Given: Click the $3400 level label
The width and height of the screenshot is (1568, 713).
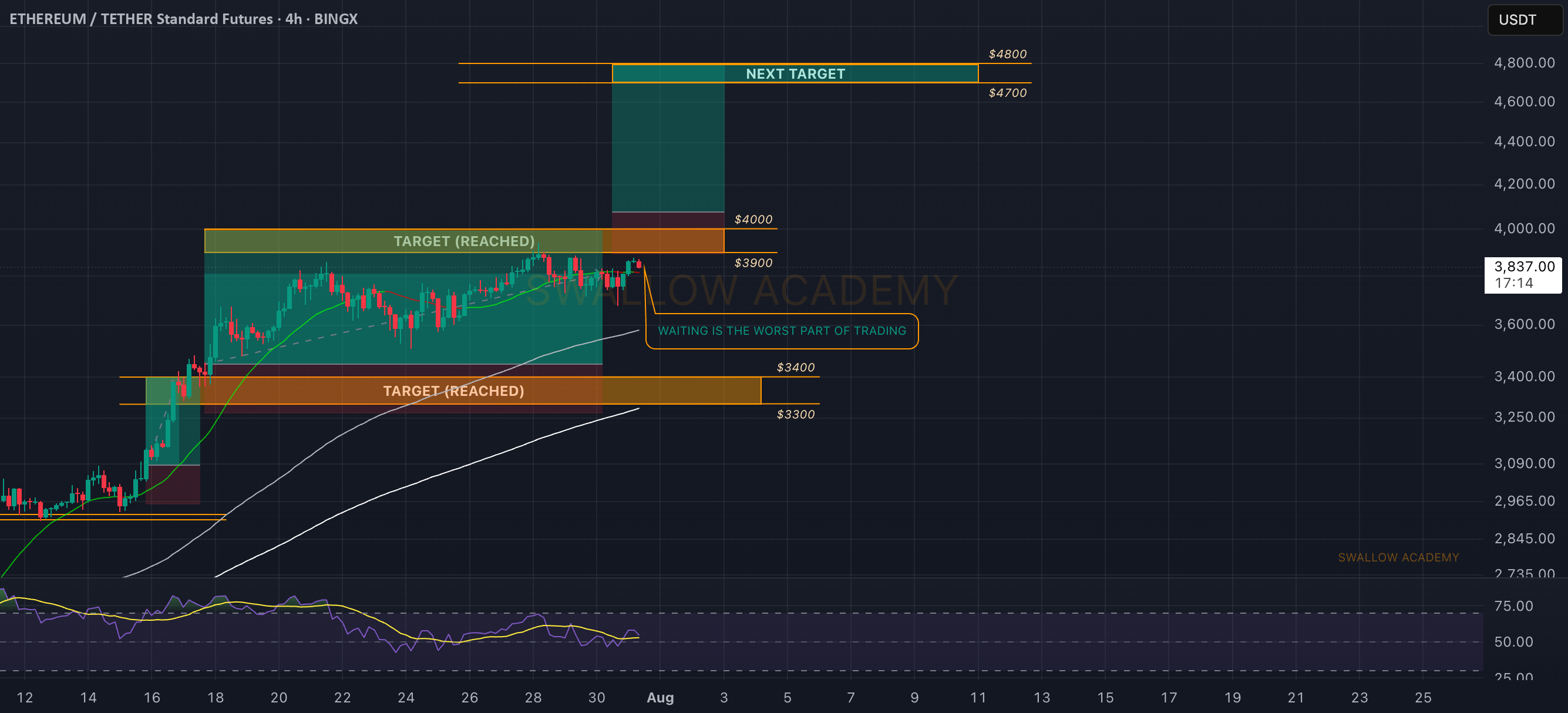Looking at the screenshot, I should tap(795, 367).
